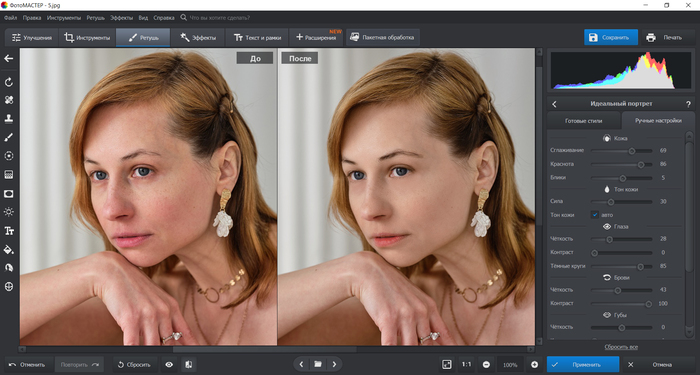Select the radial filter tool
The height and width of the screenshot is (375, 700).
pos(9,156)
